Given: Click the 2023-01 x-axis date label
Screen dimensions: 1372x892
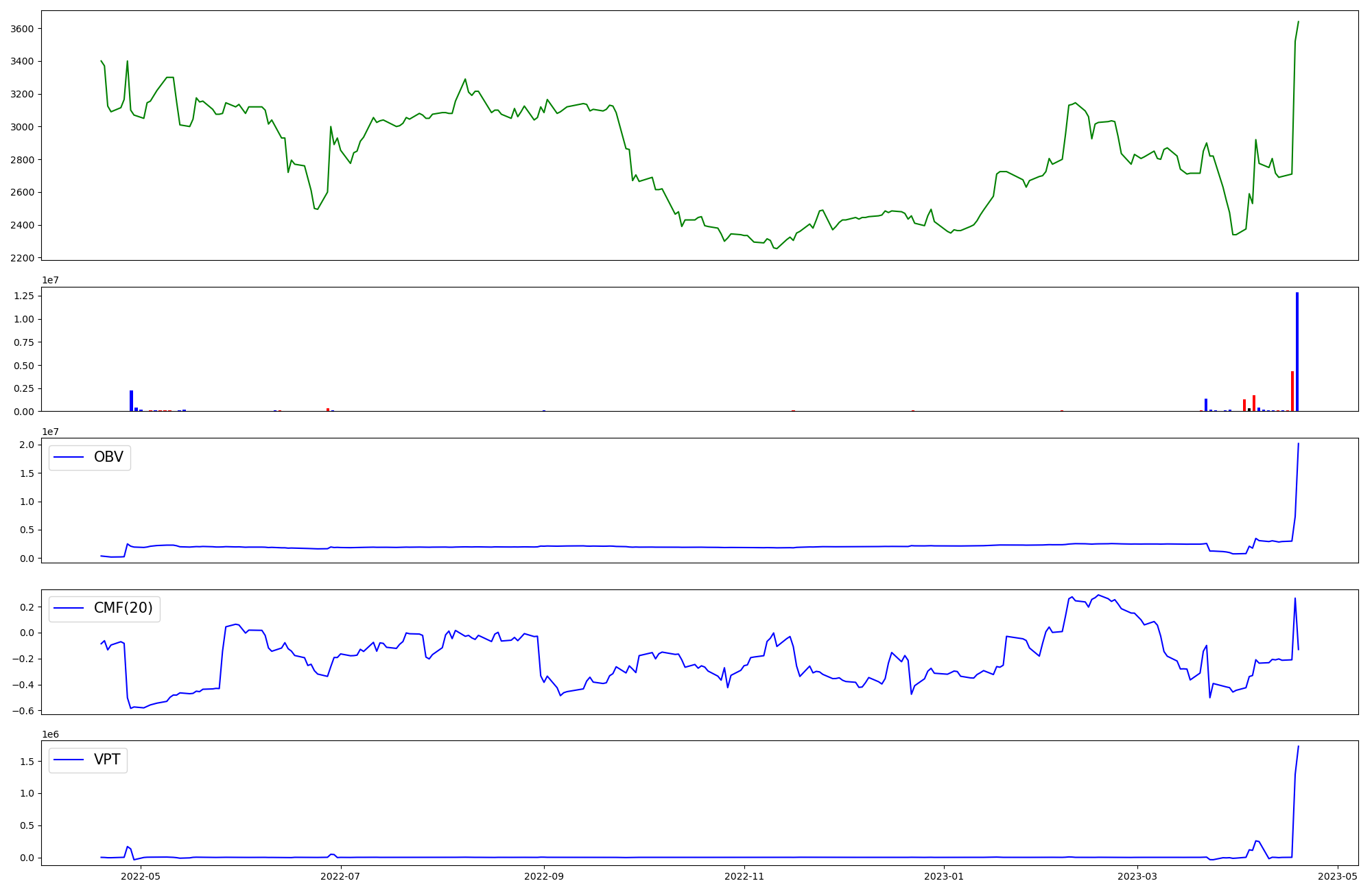Looking at the screenshot, I should 944,876.
